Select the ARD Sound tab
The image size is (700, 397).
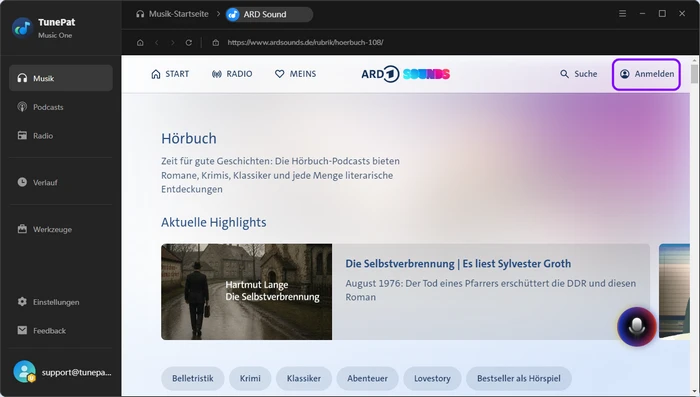(269, 14)
